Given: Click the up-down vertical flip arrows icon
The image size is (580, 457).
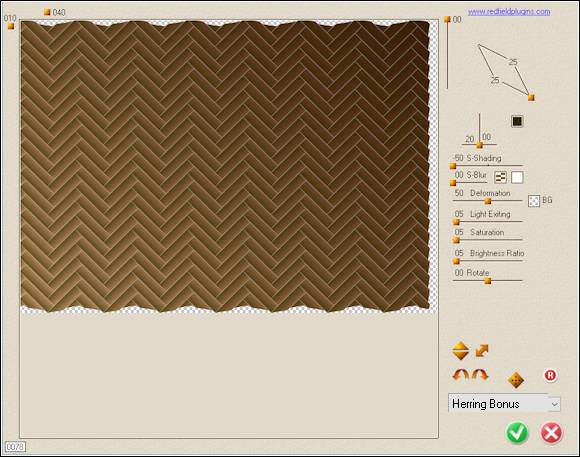Looking at the screenshot, I should coord(461,351).
